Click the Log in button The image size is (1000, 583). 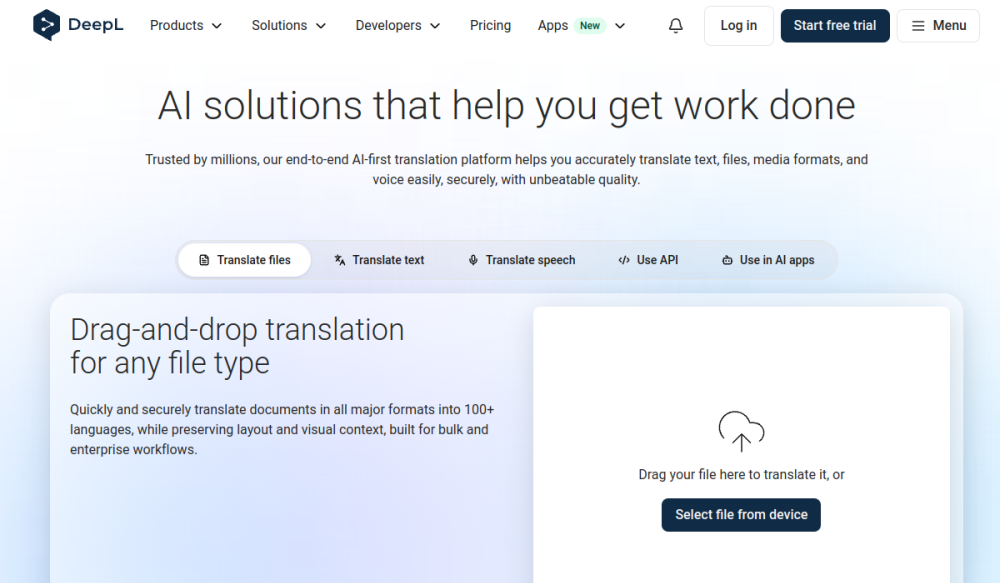(x=739, y=26)
